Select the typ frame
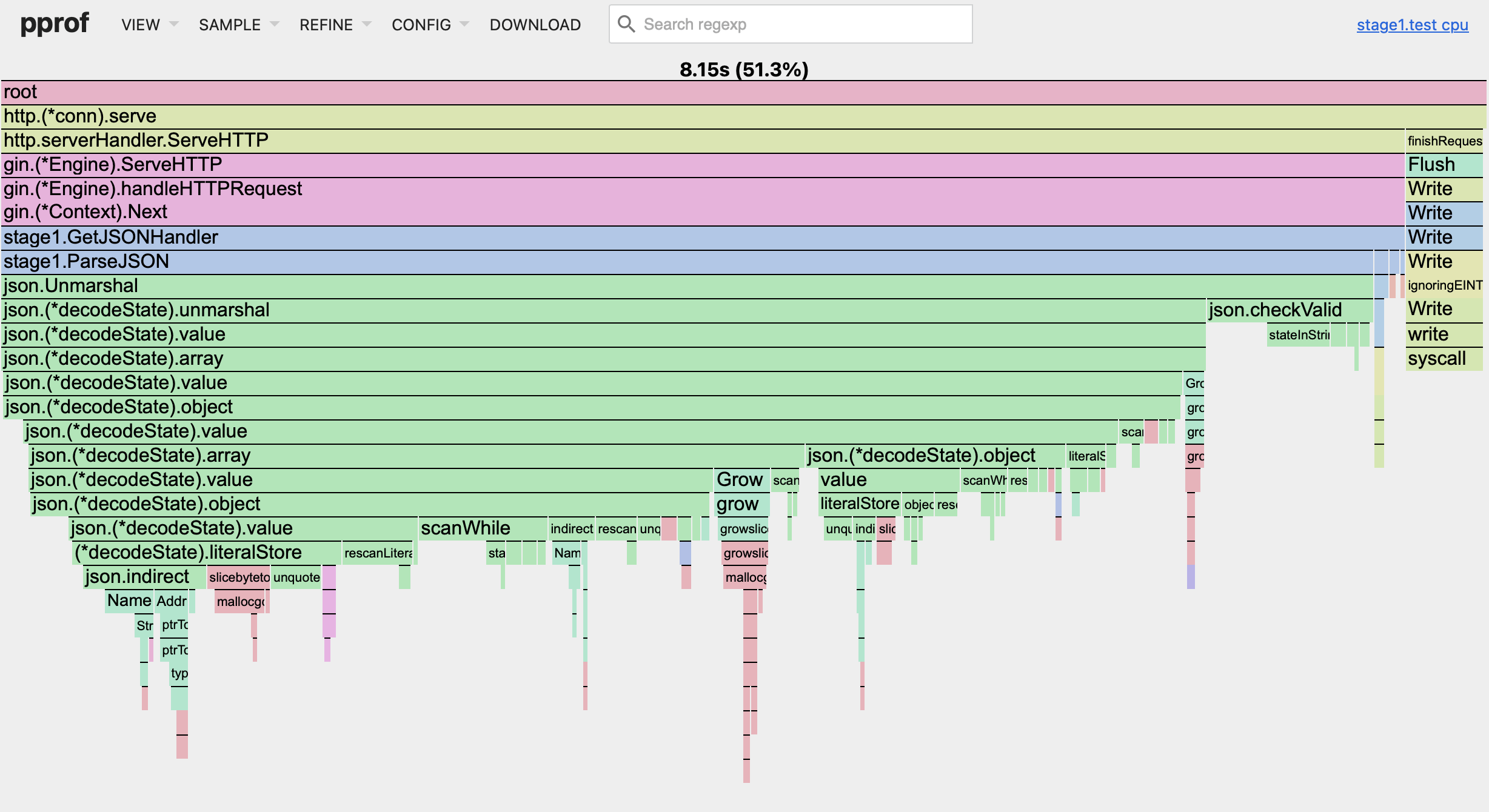Viewport: 1489px width, 812px height. (179, 674)
